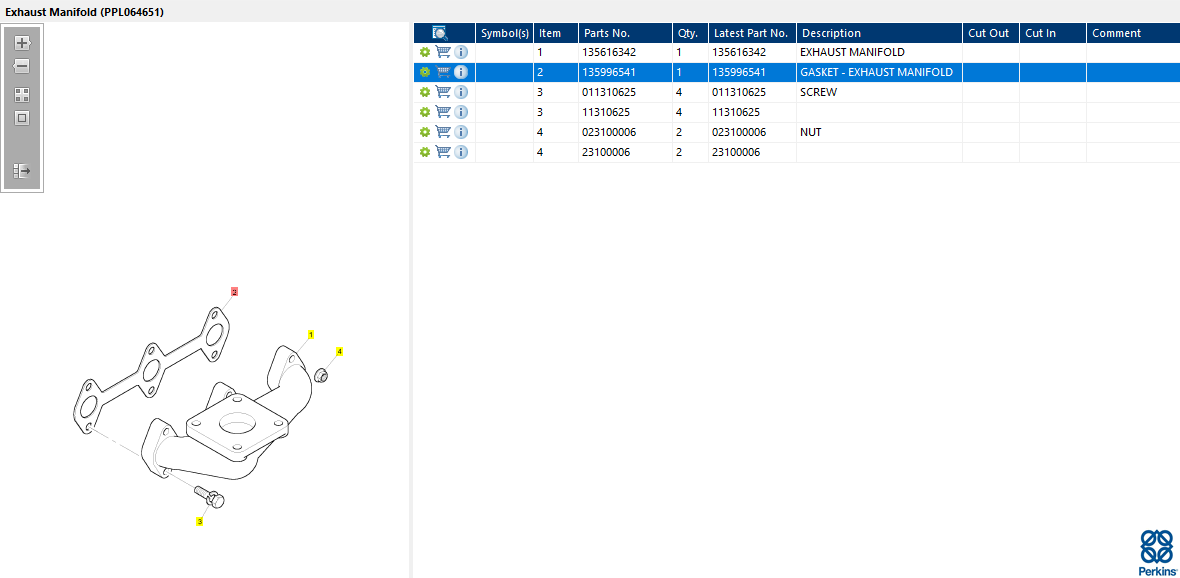Open info for nut 023100006

click(461, 132)
